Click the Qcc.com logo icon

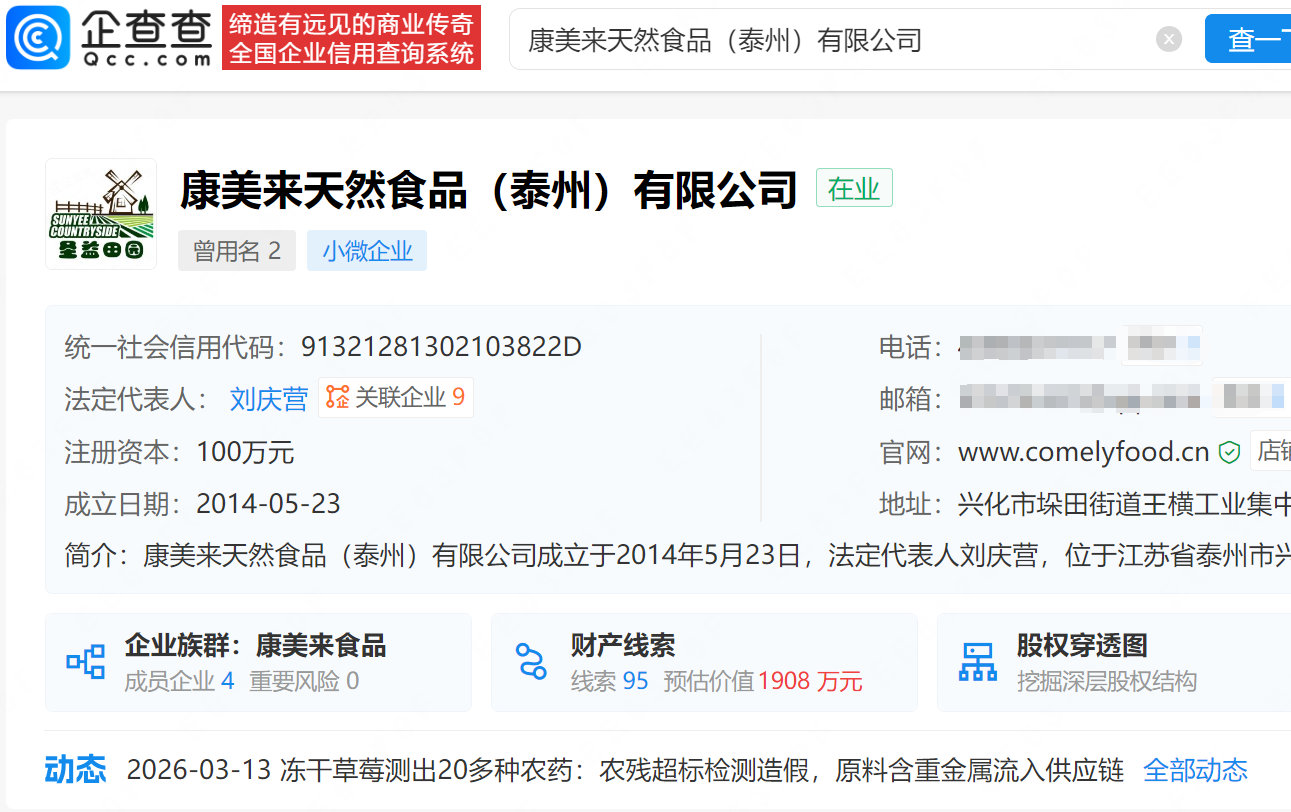tap(38, 38)
